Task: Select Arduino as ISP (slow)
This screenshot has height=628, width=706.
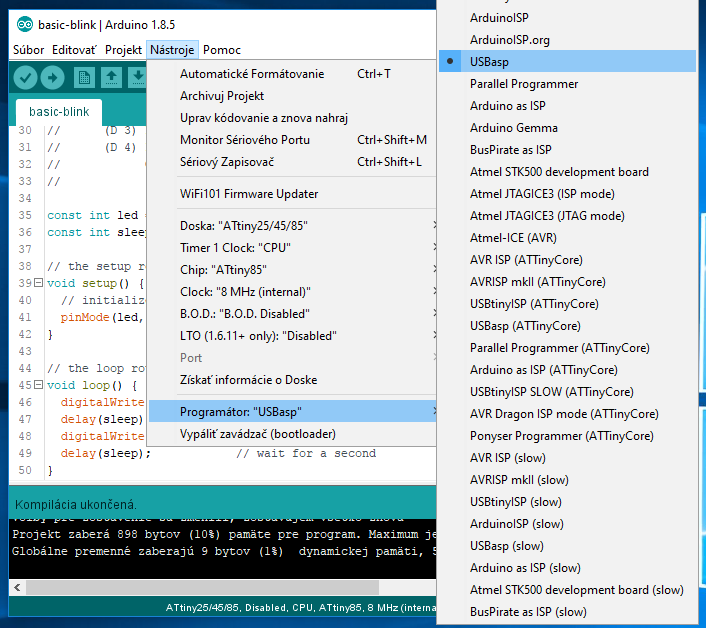Action: (x=567, y=568)
